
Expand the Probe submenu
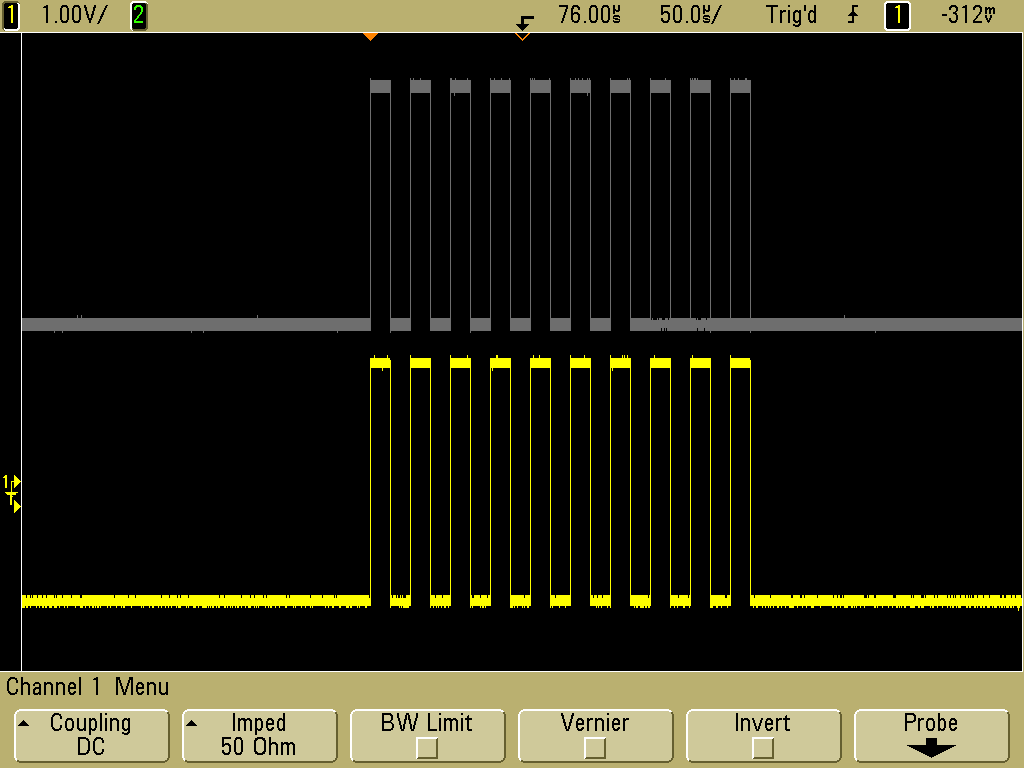coord(930,735)
